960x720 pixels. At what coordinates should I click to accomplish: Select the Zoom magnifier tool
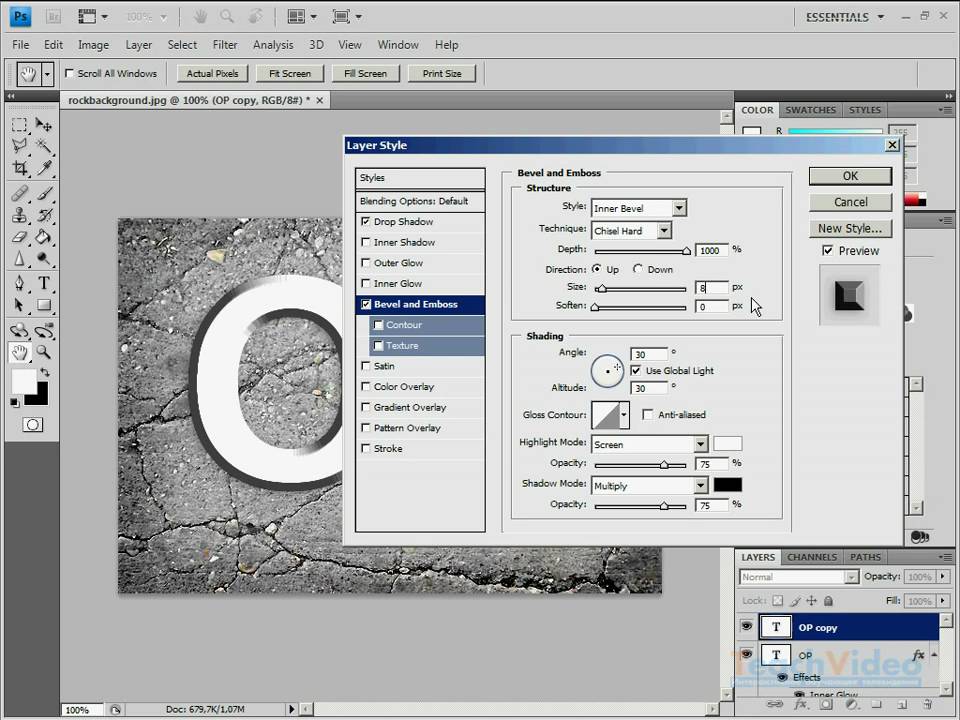click(44, 352)
